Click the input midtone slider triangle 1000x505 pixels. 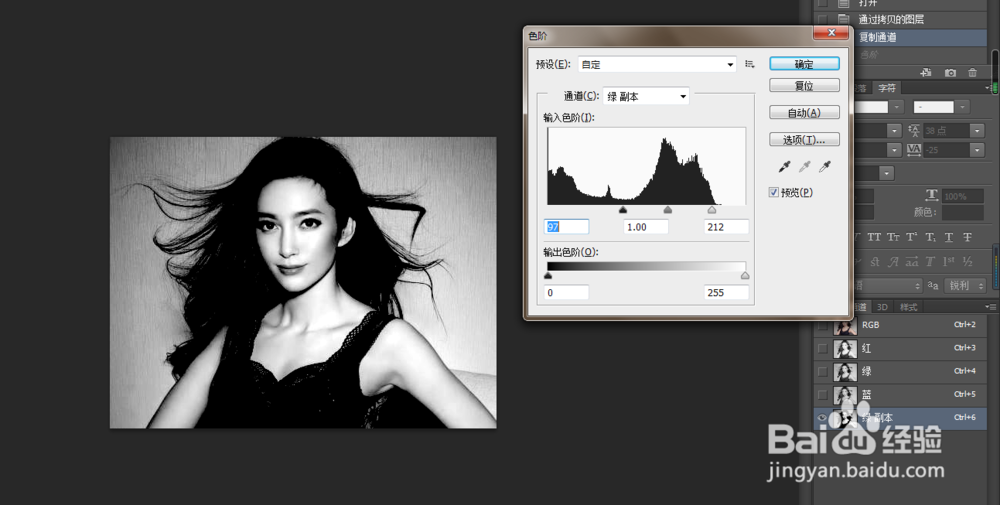668,210
